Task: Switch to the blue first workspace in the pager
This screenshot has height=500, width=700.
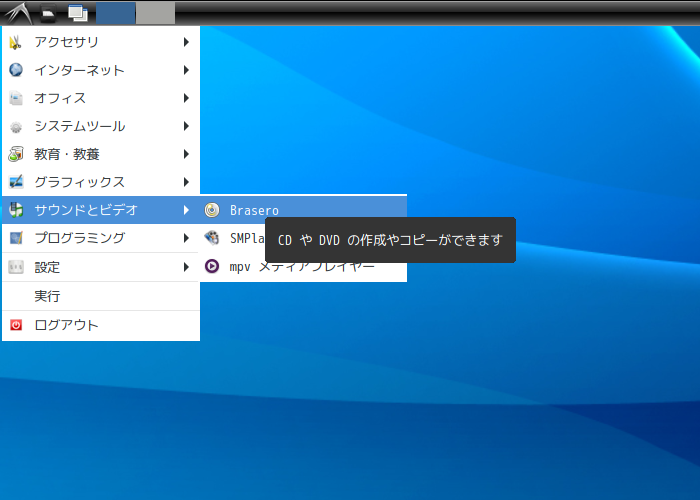Action: (x=116, y=13)
